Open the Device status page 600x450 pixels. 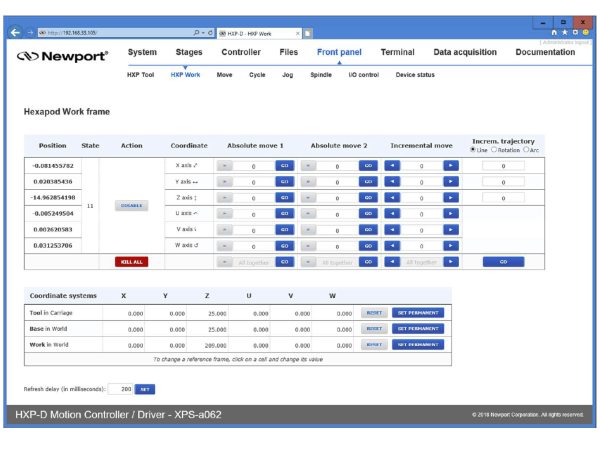[x=415, y=75]
